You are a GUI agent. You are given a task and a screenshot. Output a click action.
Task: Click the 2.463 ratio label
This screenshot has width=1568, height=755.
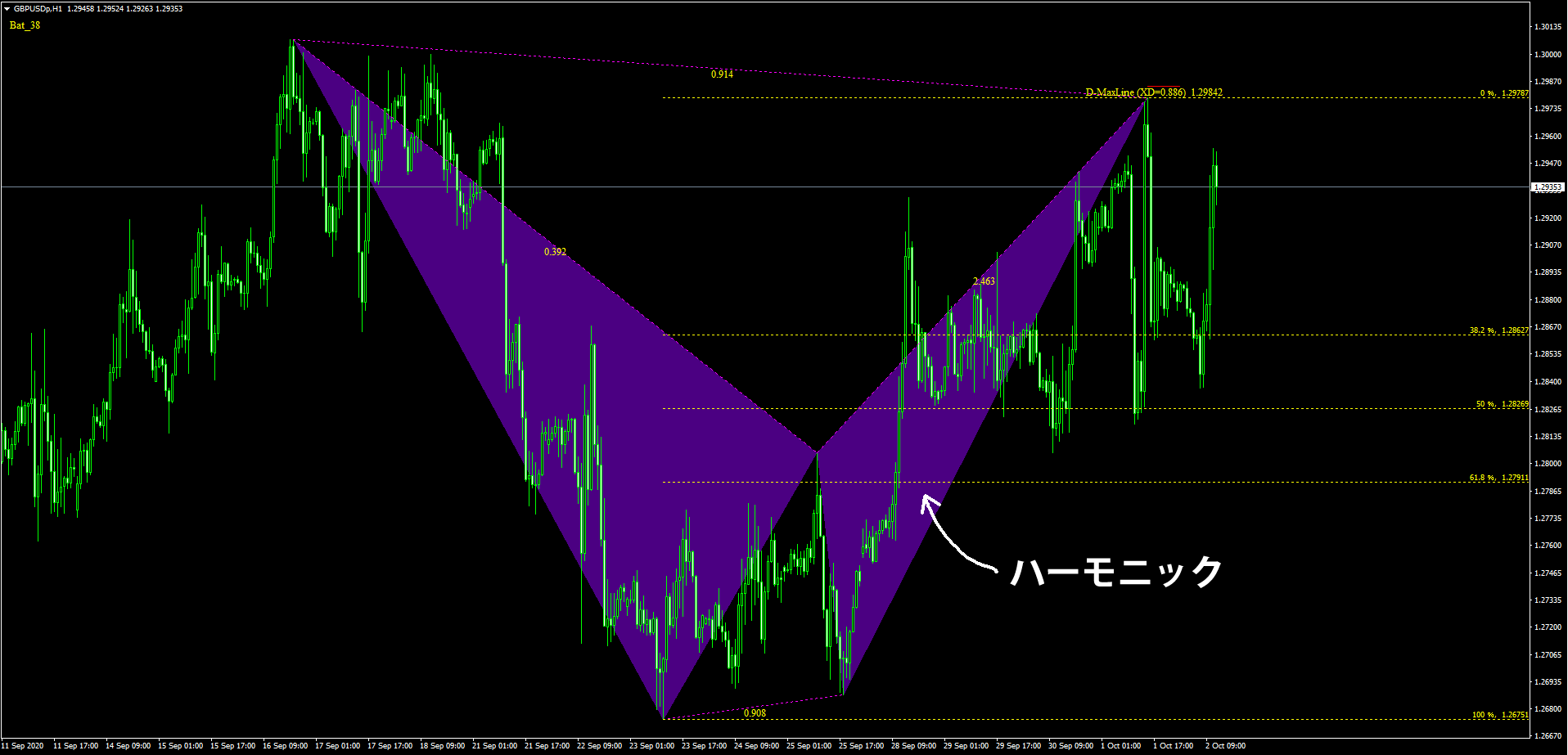click(x=984, y=281)
